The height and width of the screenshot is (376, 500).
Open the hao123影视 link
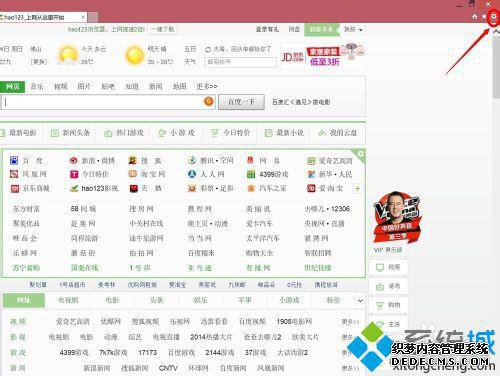(95, 189)
